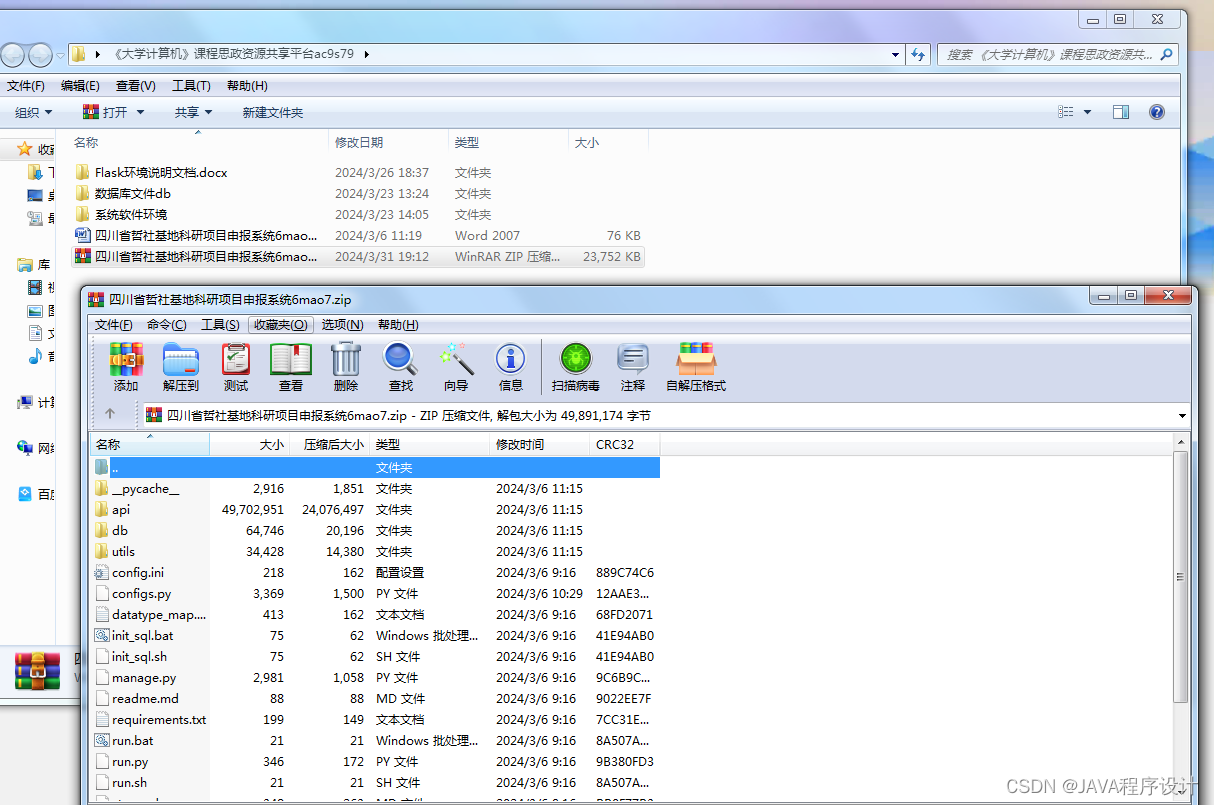Sort WinRAR list by 修改时间 column
This screenshot has height=805, width=1214.
click(x=540, y=444)
